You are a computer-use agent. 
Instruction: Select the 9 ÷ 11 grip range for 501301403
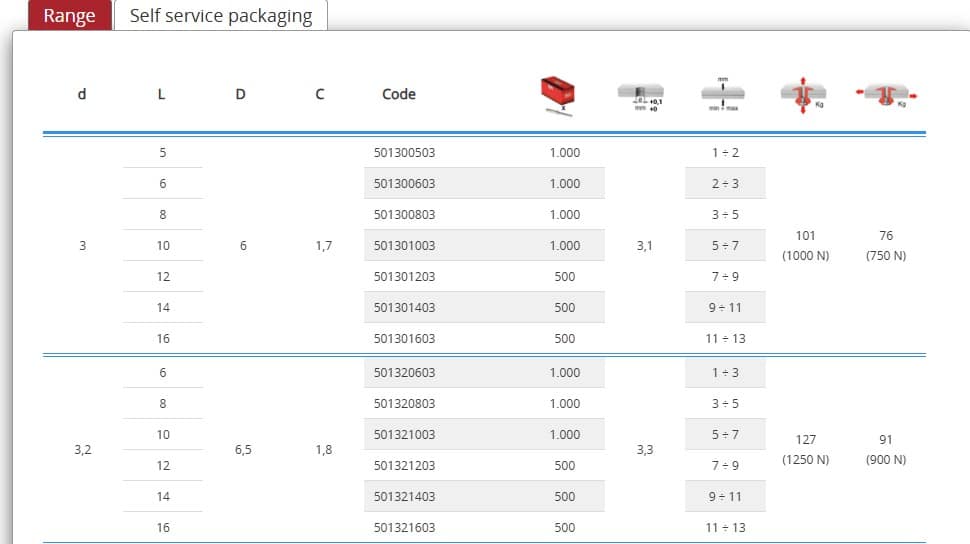[725, 308]
